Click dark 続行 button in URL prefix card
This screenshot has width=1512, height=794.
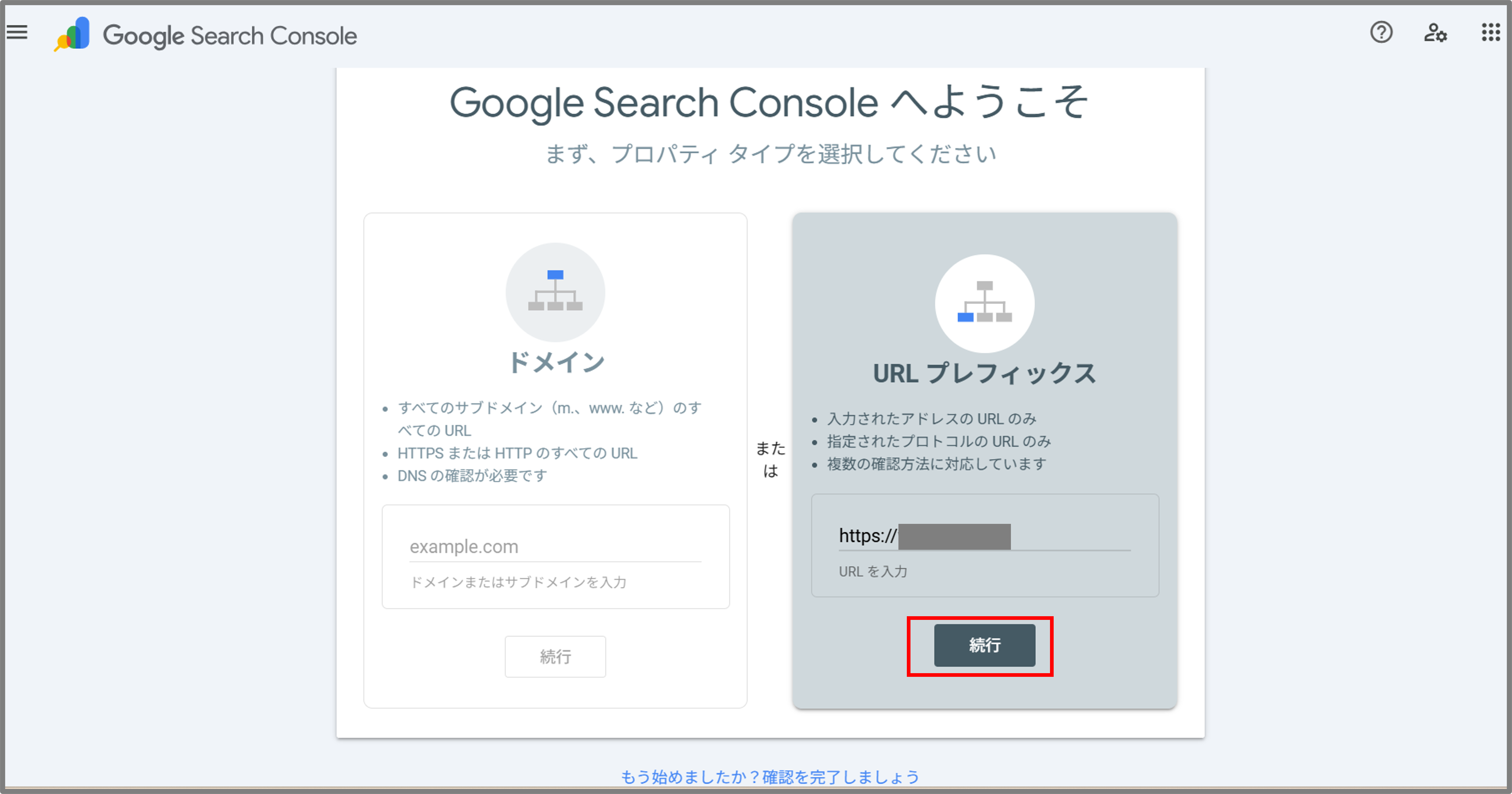pos(984,645)
